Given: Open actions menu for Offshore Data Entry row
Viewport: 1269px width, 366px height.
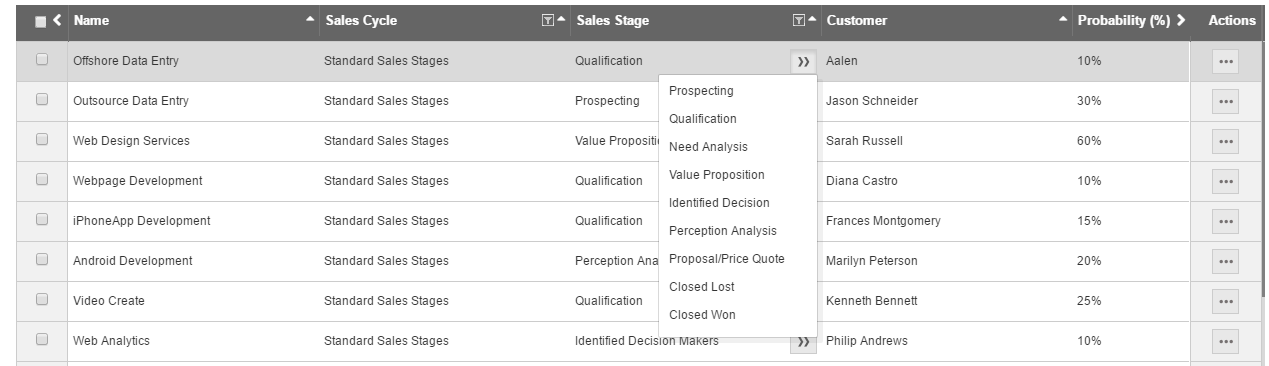Looking at the screenshot, I should 1225,61.
